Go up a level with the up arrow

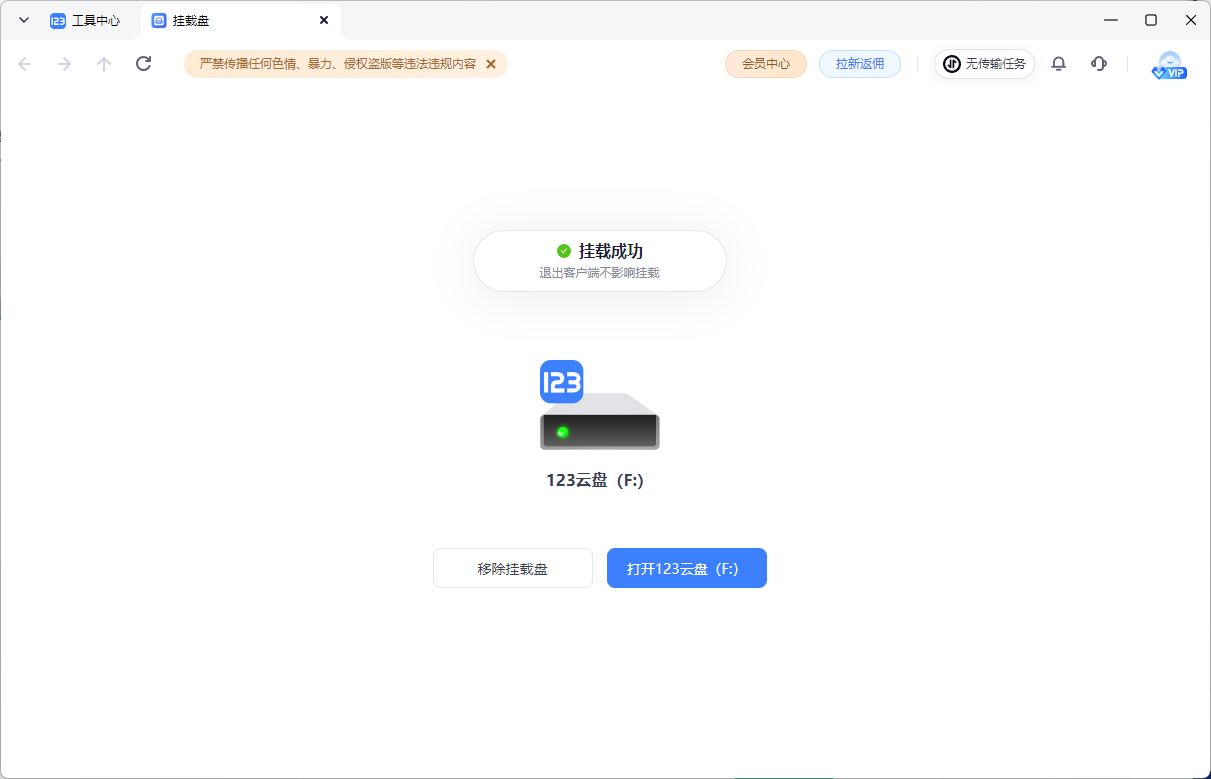(x=104, y=63)
